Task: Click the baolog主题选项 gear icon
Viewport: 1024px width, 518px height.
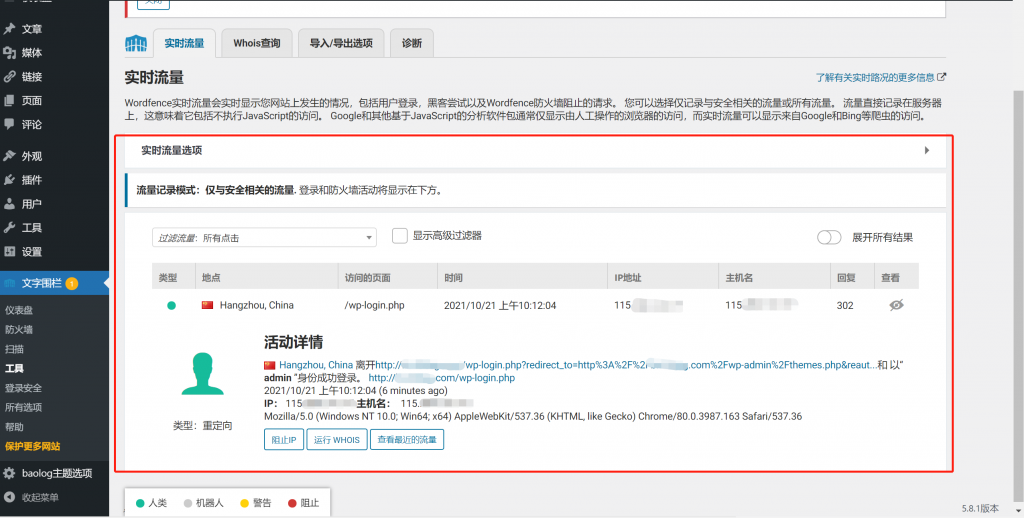Action: click(x=9, y=474)
